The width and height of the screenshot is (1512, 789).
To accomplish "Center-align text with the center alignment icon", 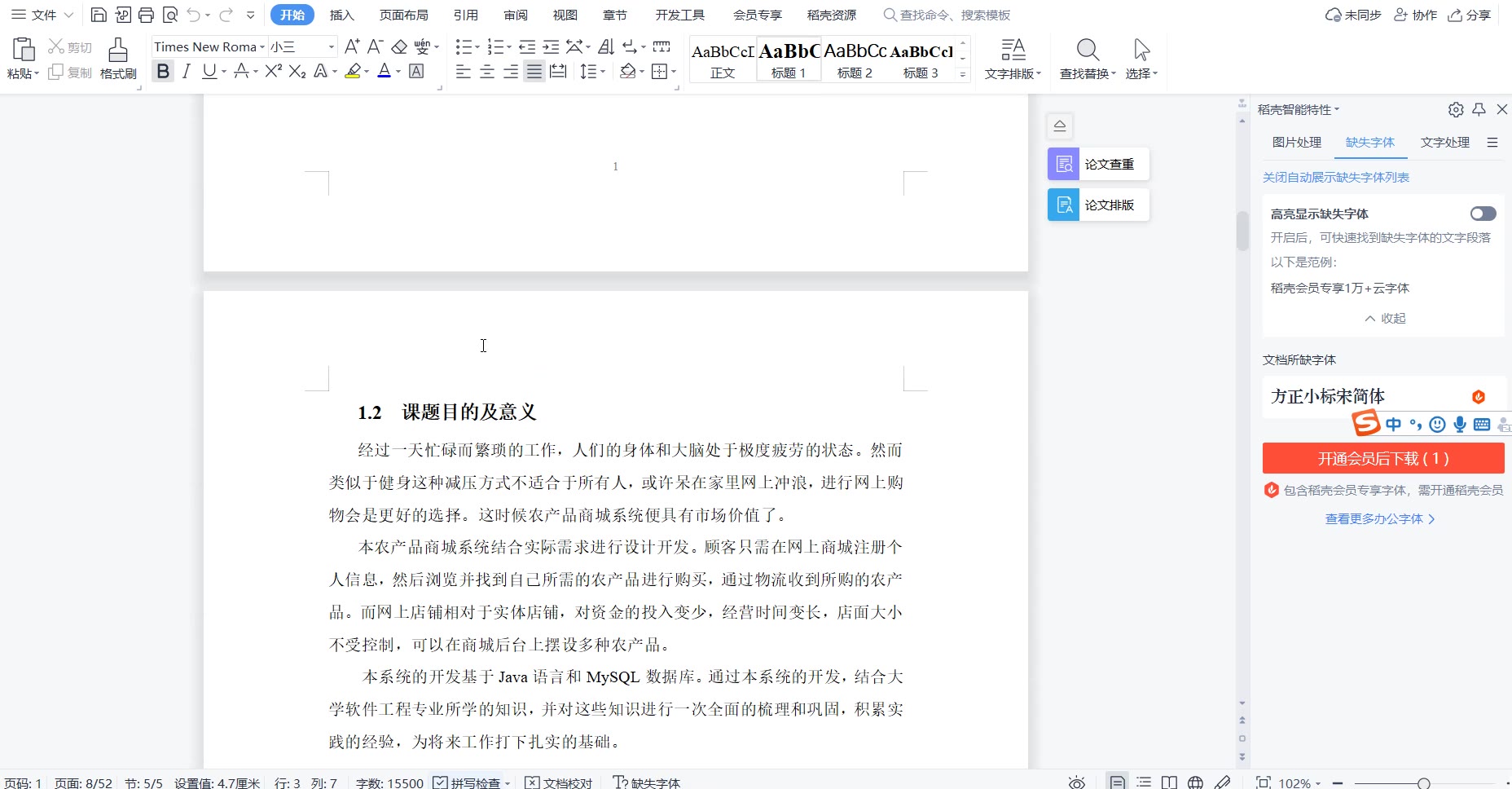I will (487, 72).
